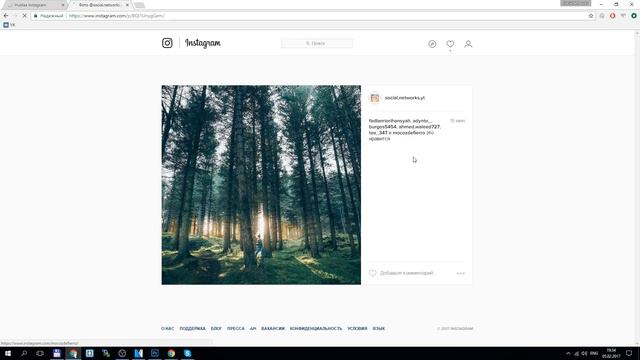Image resolution: width=640 pixels, height=360 pixels.
Task: Open Windows taskbar search
Action: pos(24,353)
